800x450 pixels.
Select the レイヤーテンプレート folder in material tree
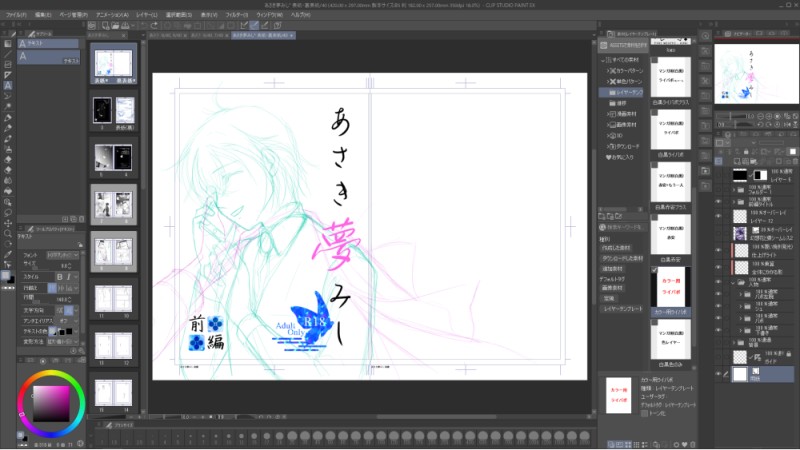[x=623, y=92]
